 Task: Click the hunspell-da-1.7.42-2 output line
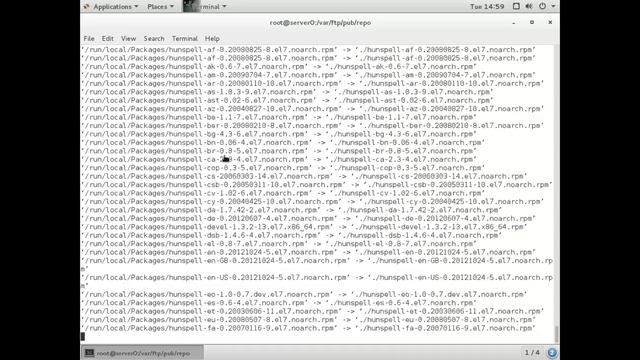click(x=291, y=210)
